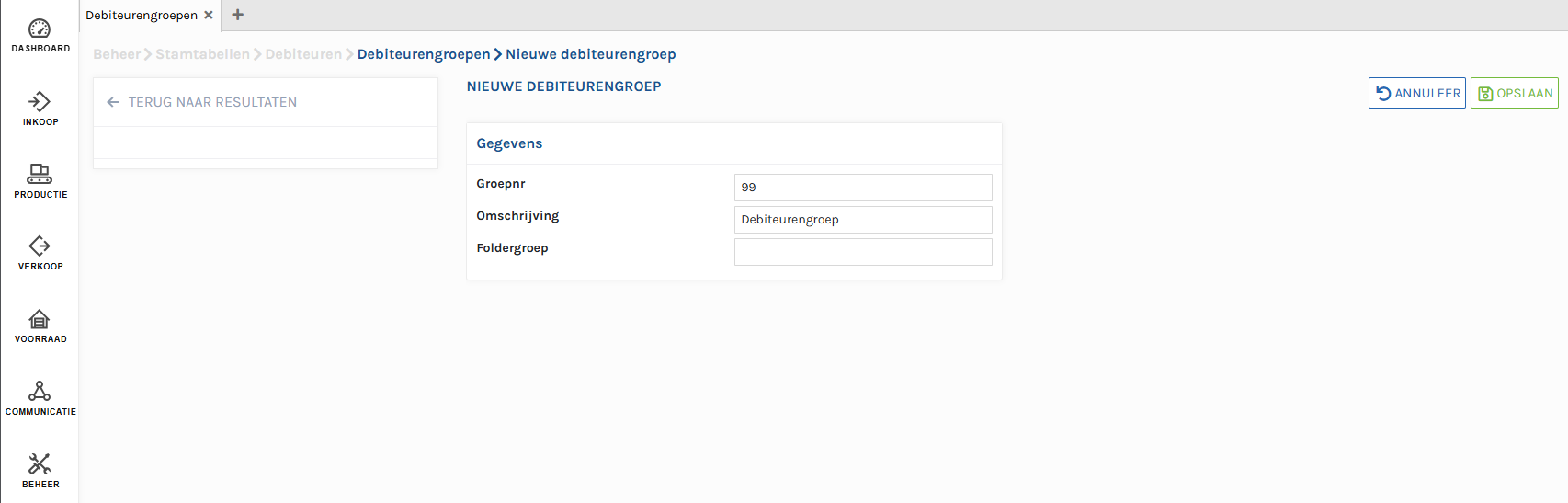Screen dimensions: 1568x503
Task: Save with the Opslaan button
Action: pyautogui.click(x=1514, y=93)
